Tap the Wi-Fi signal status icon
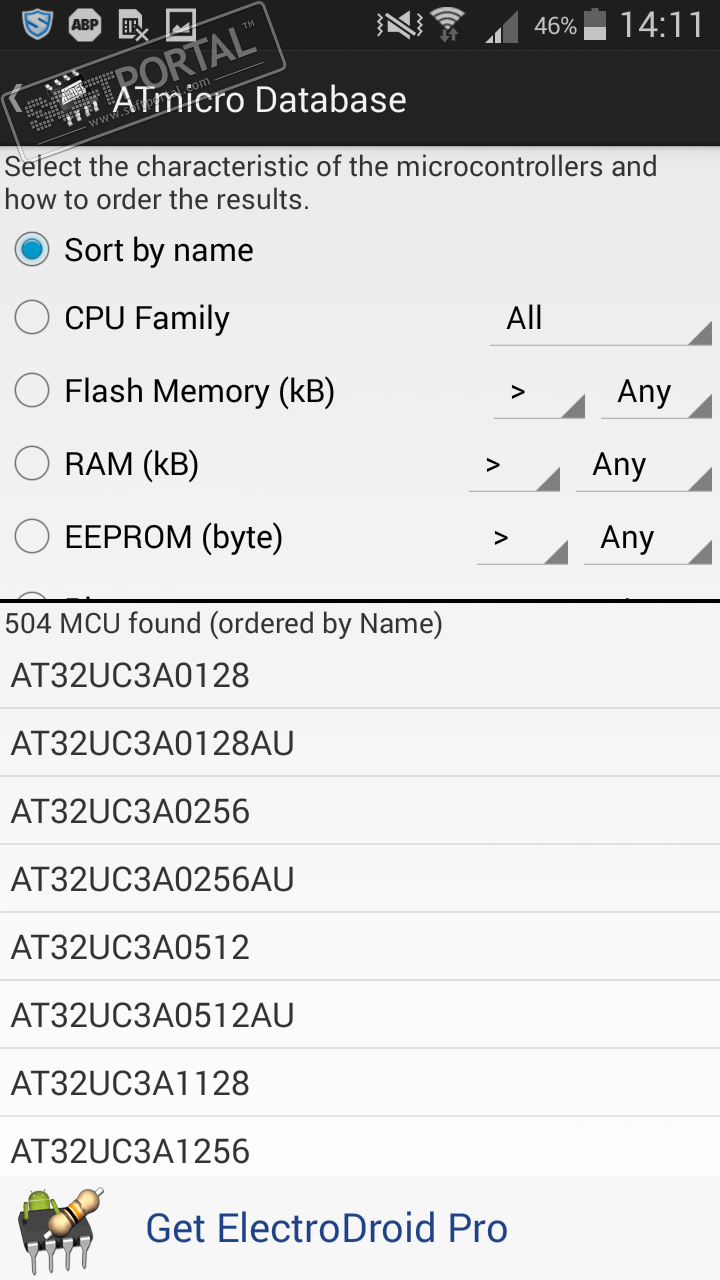Viewport: 720px width, 1280px height. tap(448, 24)
